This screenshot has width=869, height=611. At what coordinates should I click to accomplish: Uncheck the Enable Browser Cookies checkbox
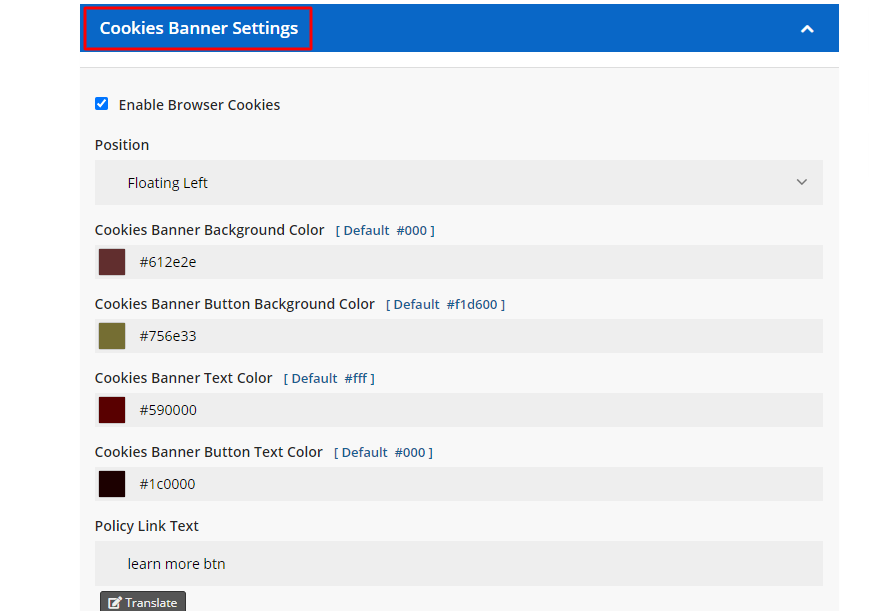(x=102, y=104)
